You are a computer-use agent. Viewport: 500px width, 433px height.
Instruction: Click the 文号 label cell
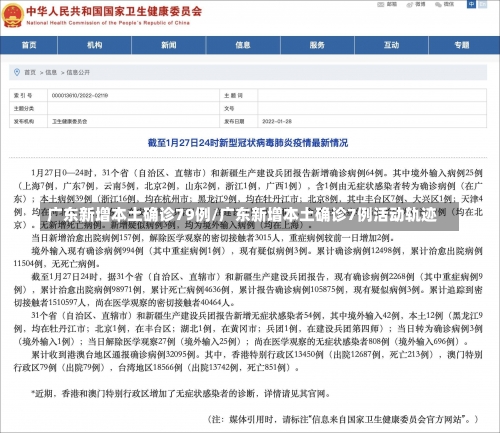(x=239, y=108)
